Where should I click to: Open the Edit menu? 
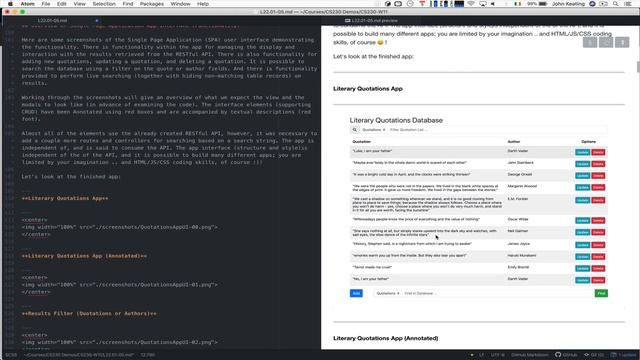click(x=62, y=4)
